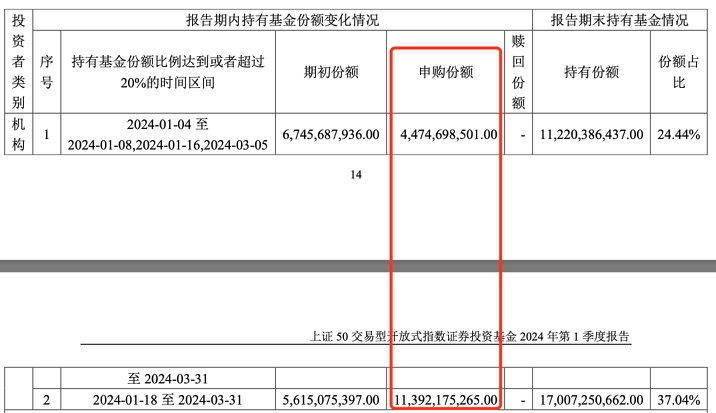Viewport: 716px width, 413px height.
Task: Click percentage 37.04%
Action: 679,400
